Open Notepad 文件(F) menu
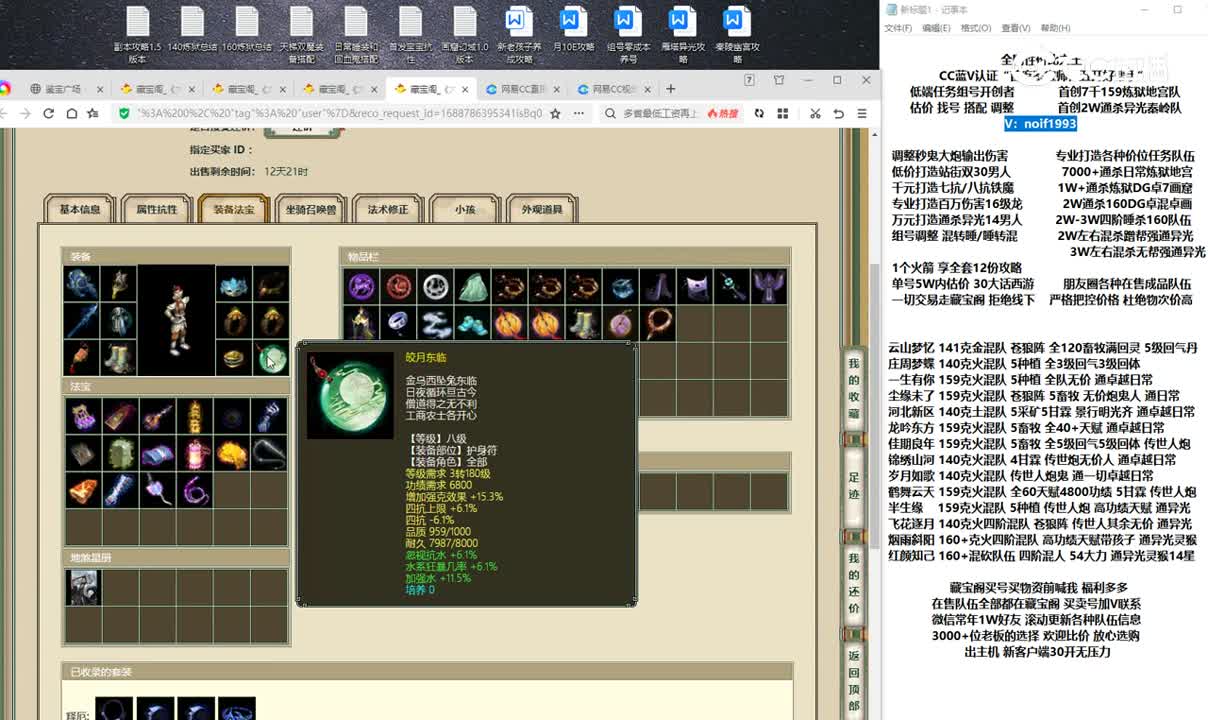The image size is (1208, 720). (897, 28)
